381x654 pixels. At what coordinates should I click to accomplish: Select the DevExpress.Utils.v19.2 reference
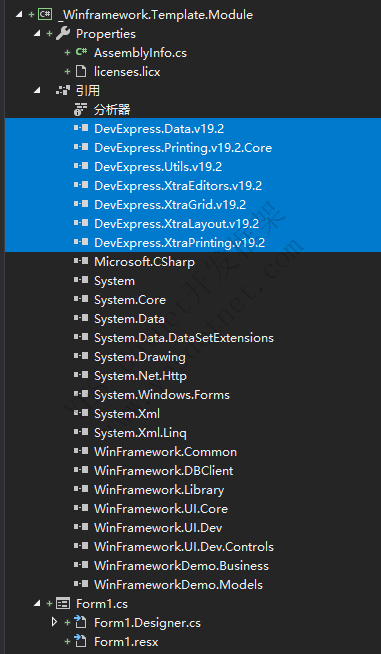click(x=158, y=166)
